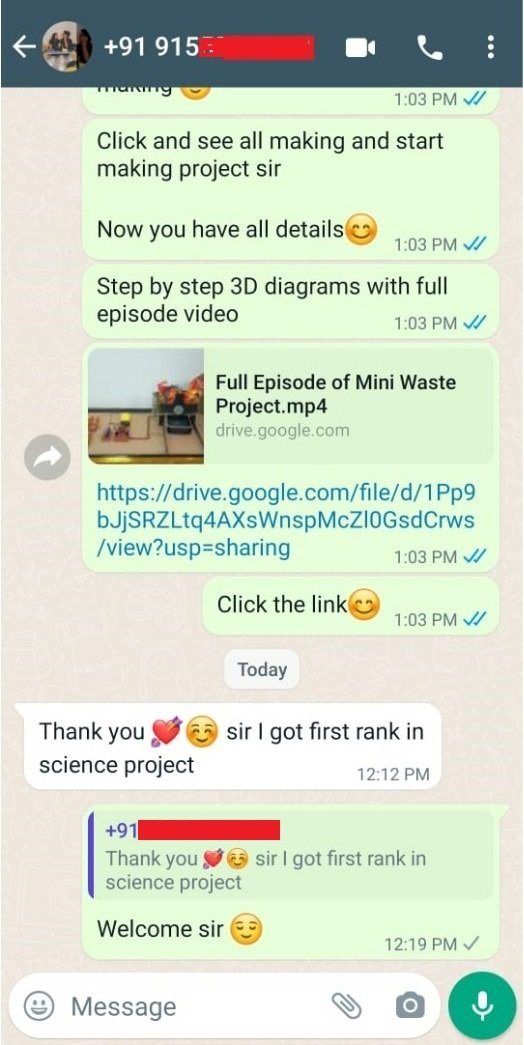524x1045 pixels.
Task: Tap the "Today" date chip
Action: [x=262, y=669]
